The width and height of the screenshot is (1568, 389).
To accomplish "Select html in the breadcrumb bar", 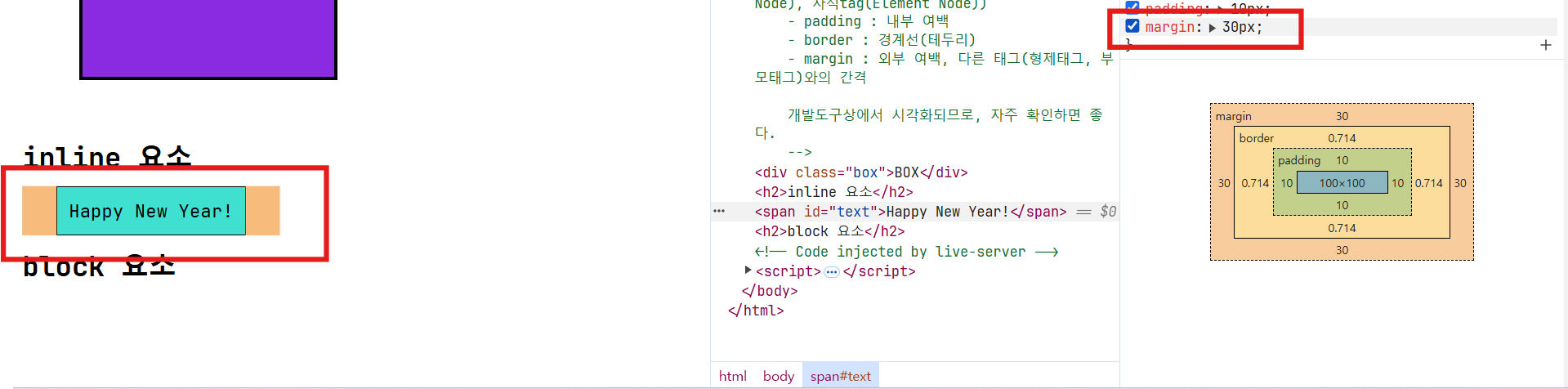I will point(733,376).
